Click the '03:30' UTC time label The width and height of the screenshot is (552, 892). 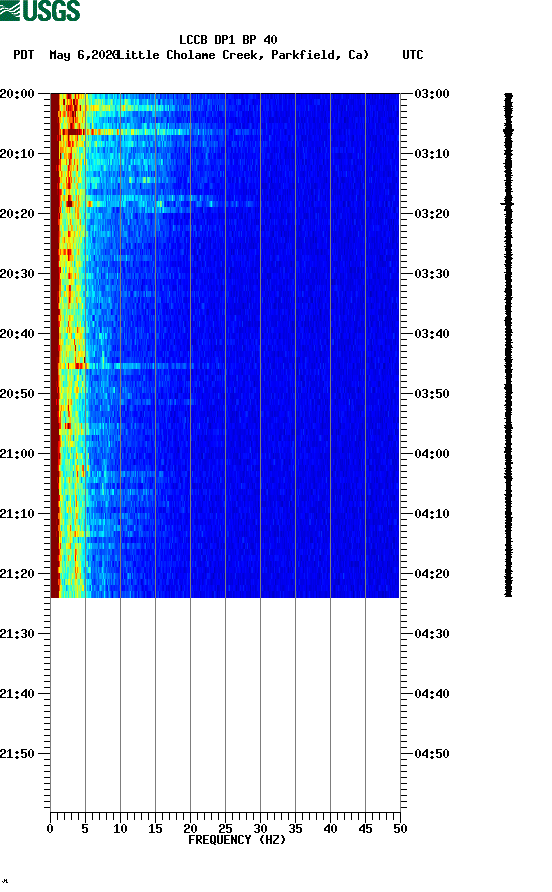pos(432,274)
